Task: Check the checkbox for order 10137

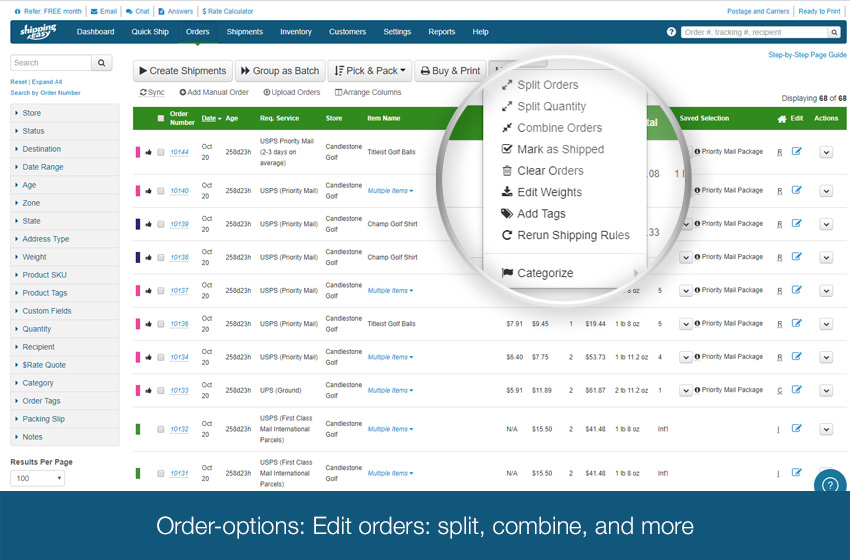Action: click(x=160, y=291)
